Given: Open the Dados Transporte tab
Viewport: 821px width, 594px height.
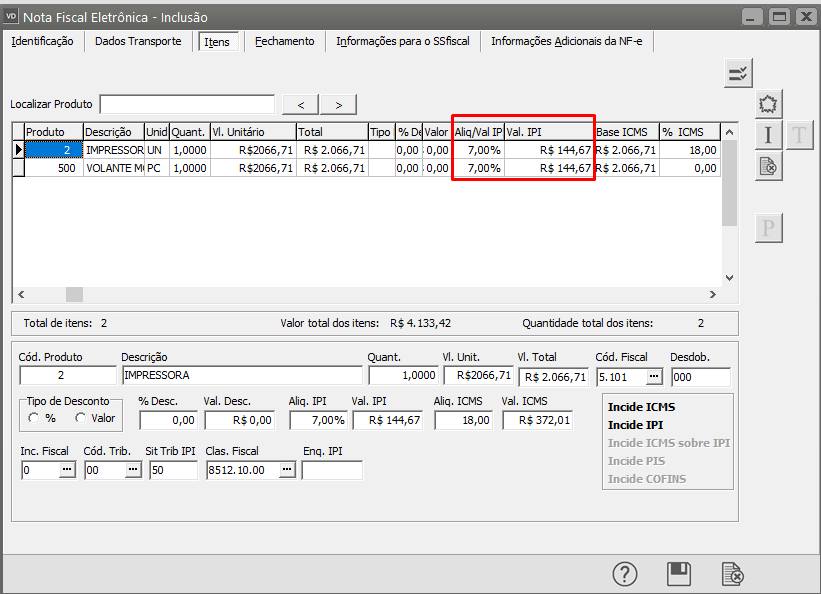Looking at the screenshot, I should point(138,41).
